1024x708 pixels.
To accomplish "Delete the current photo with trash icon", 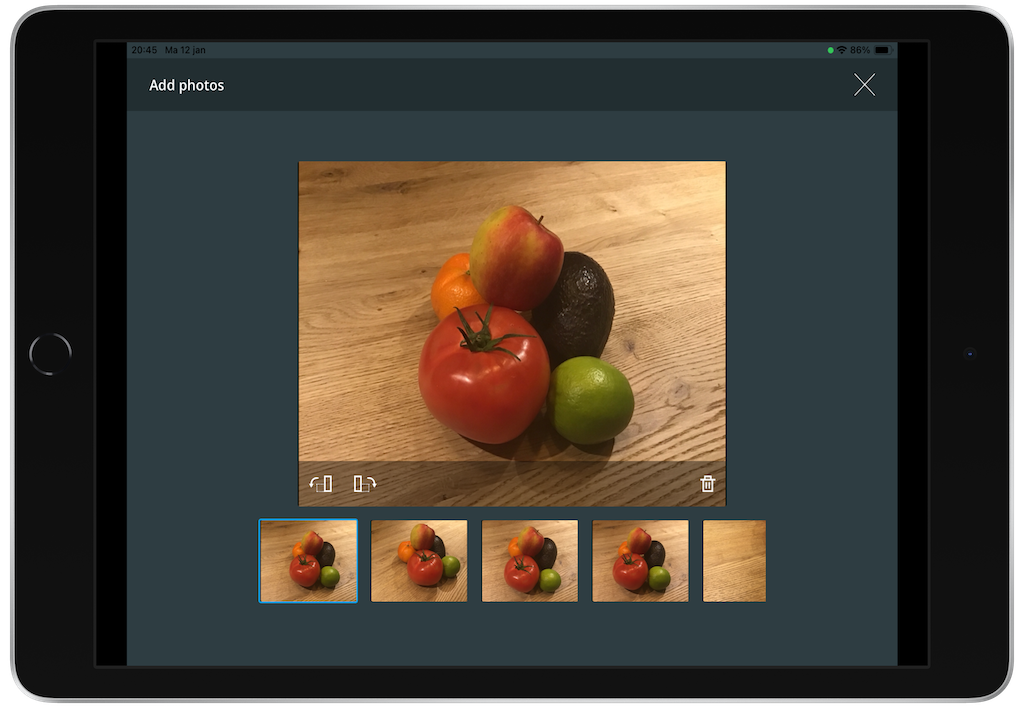I will point(708,484).
